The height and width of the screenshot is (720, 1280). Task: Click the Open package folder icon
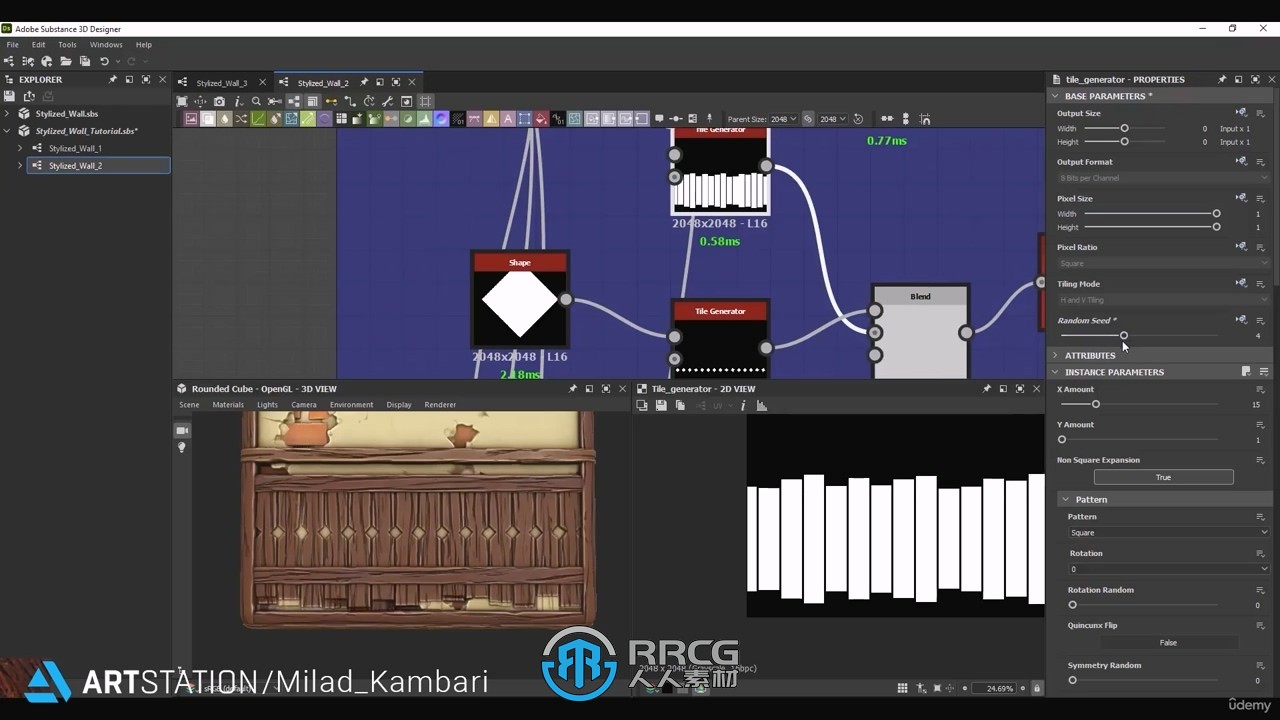coord(66,61)
